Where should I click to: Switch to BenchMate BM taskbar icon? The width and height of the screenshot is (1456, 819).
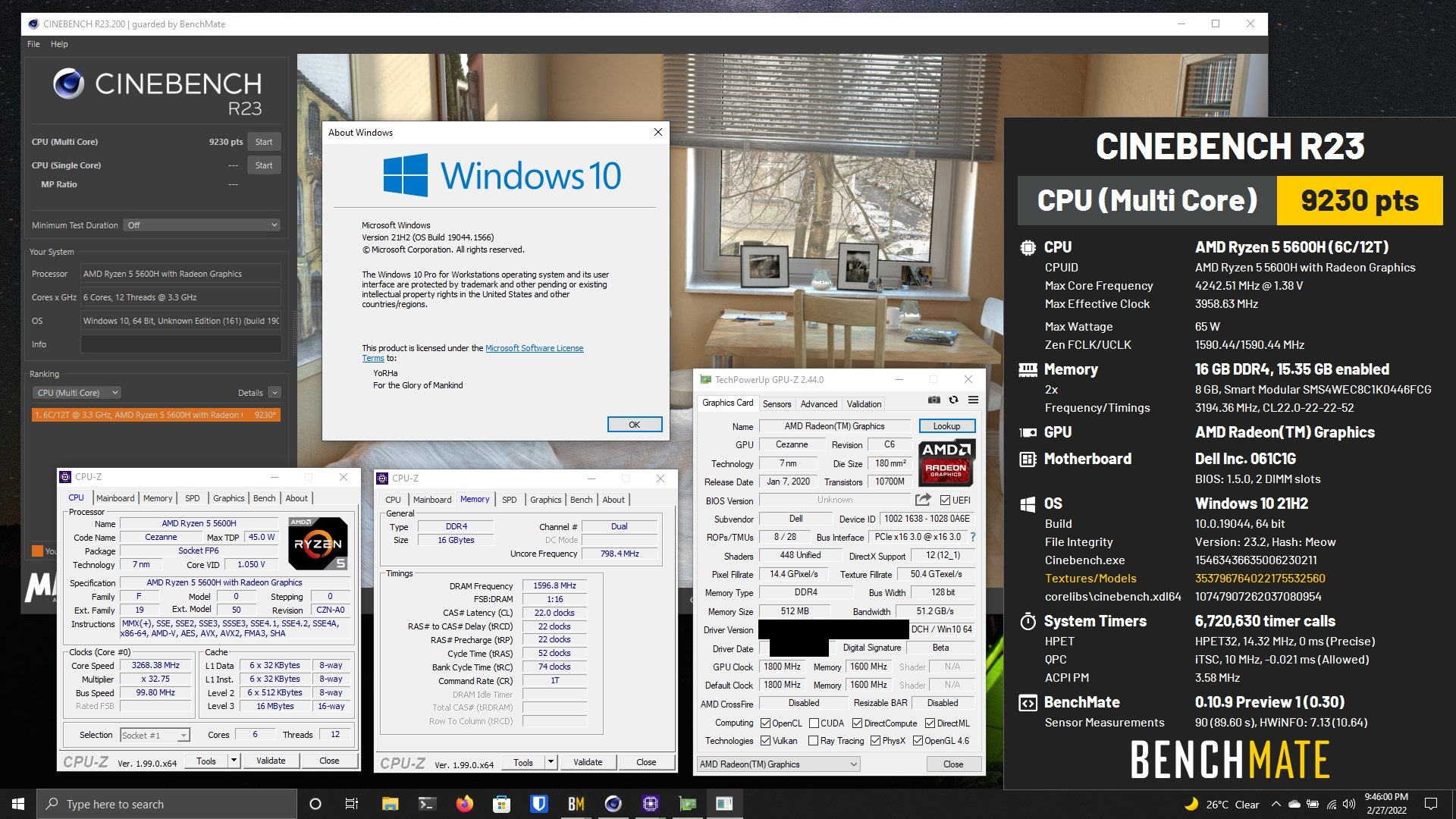click(x=576, y=804)
